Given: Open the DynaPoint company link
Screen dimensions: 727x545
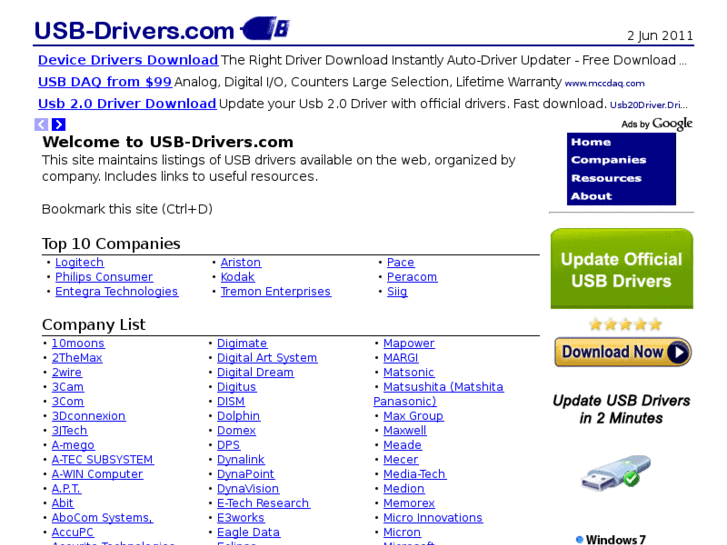Looking at the screenshot, I should (246, 474).
